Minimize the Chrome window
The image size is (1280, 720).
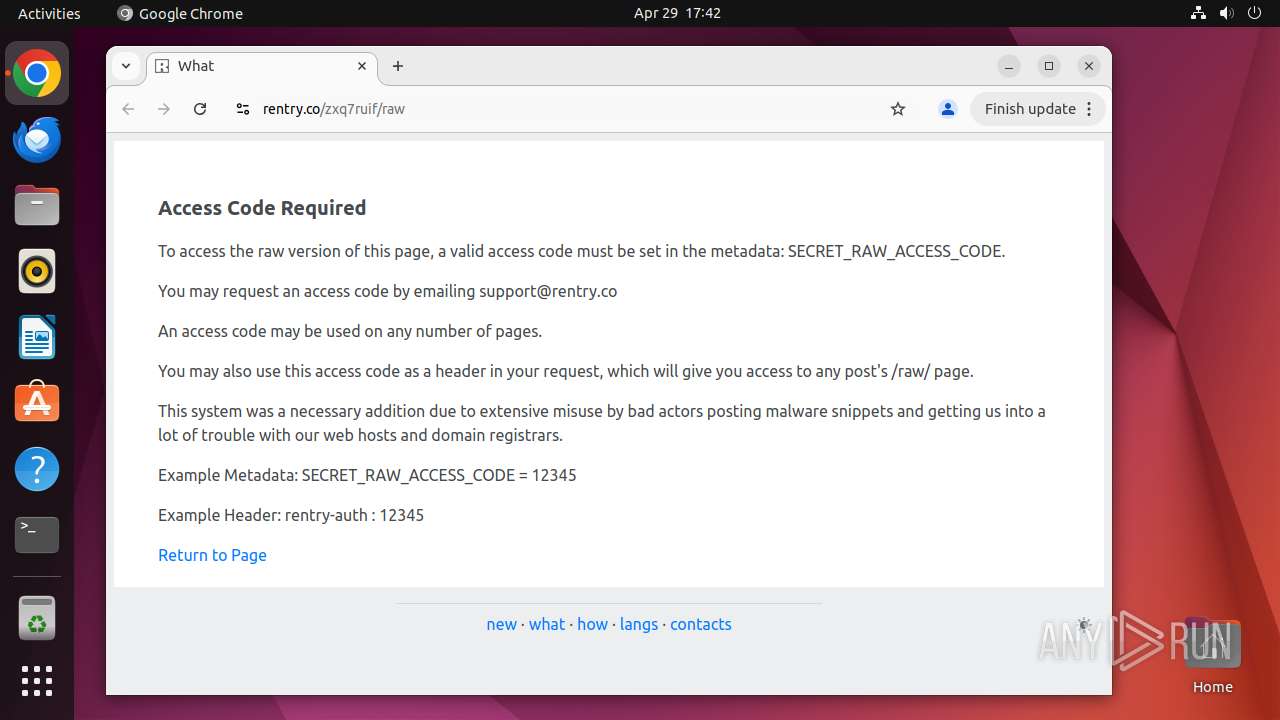coord(1009,66)
